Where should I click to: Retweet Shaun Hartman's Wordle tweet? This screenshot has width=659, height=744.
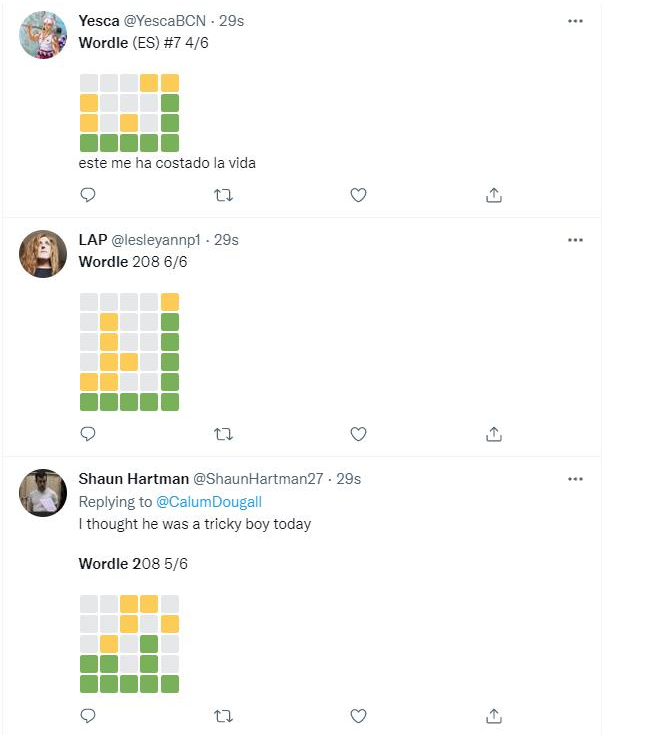tap(223, 716)
